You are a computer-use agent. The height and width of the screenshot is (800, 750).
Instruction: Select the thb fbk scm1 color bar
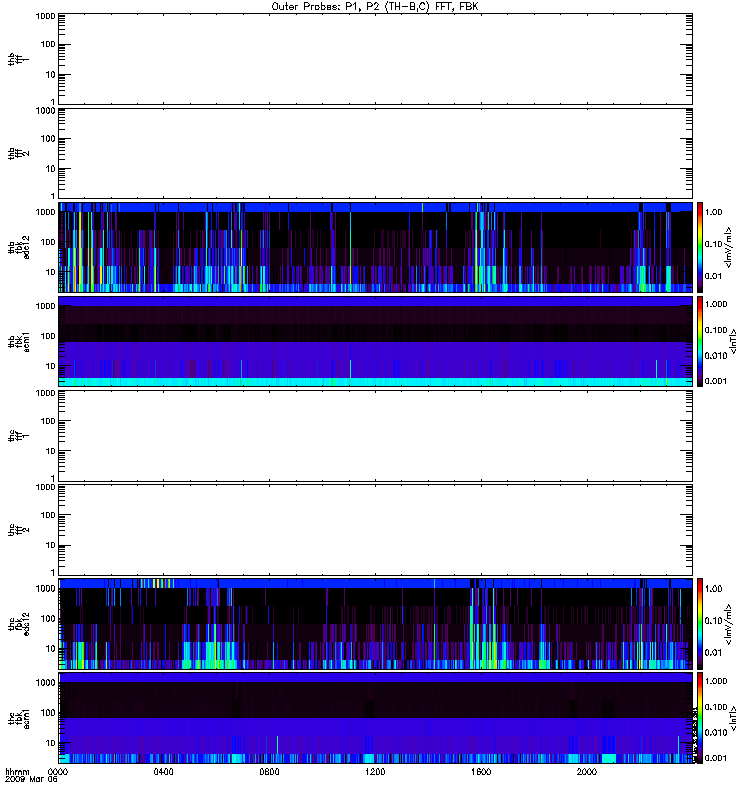click(x=700, y=341)
